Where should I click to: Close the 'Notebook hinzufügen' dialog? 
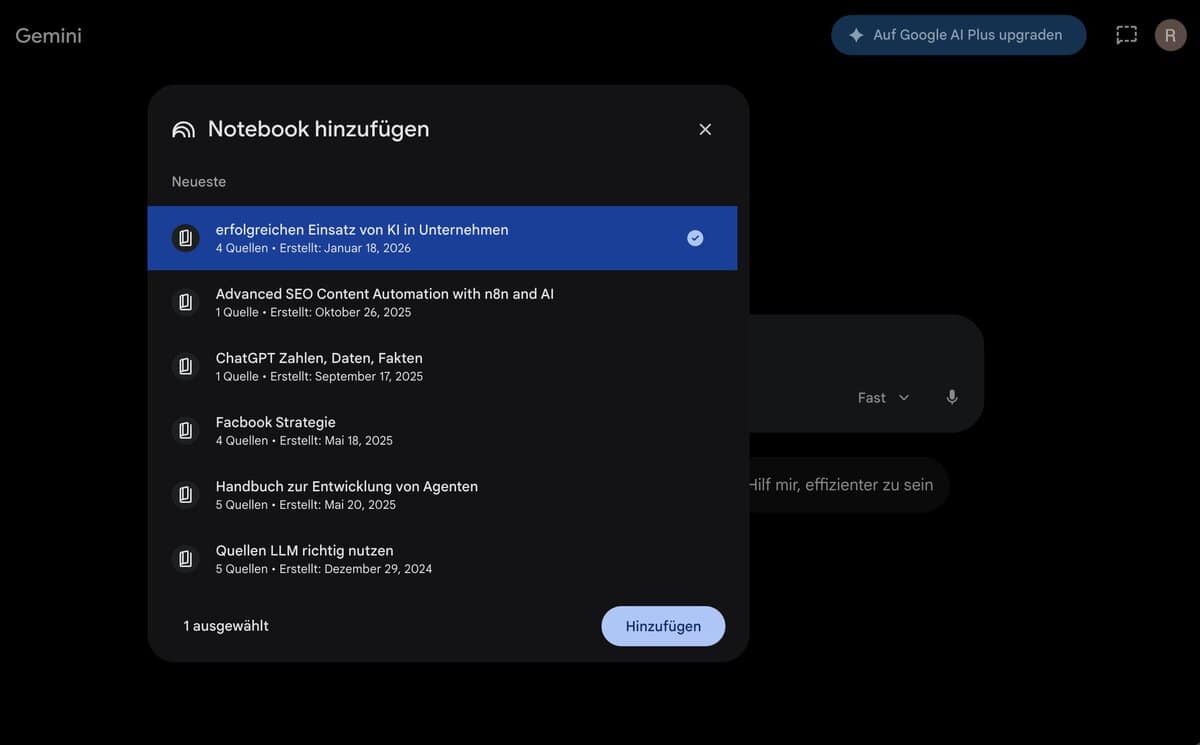705,129
